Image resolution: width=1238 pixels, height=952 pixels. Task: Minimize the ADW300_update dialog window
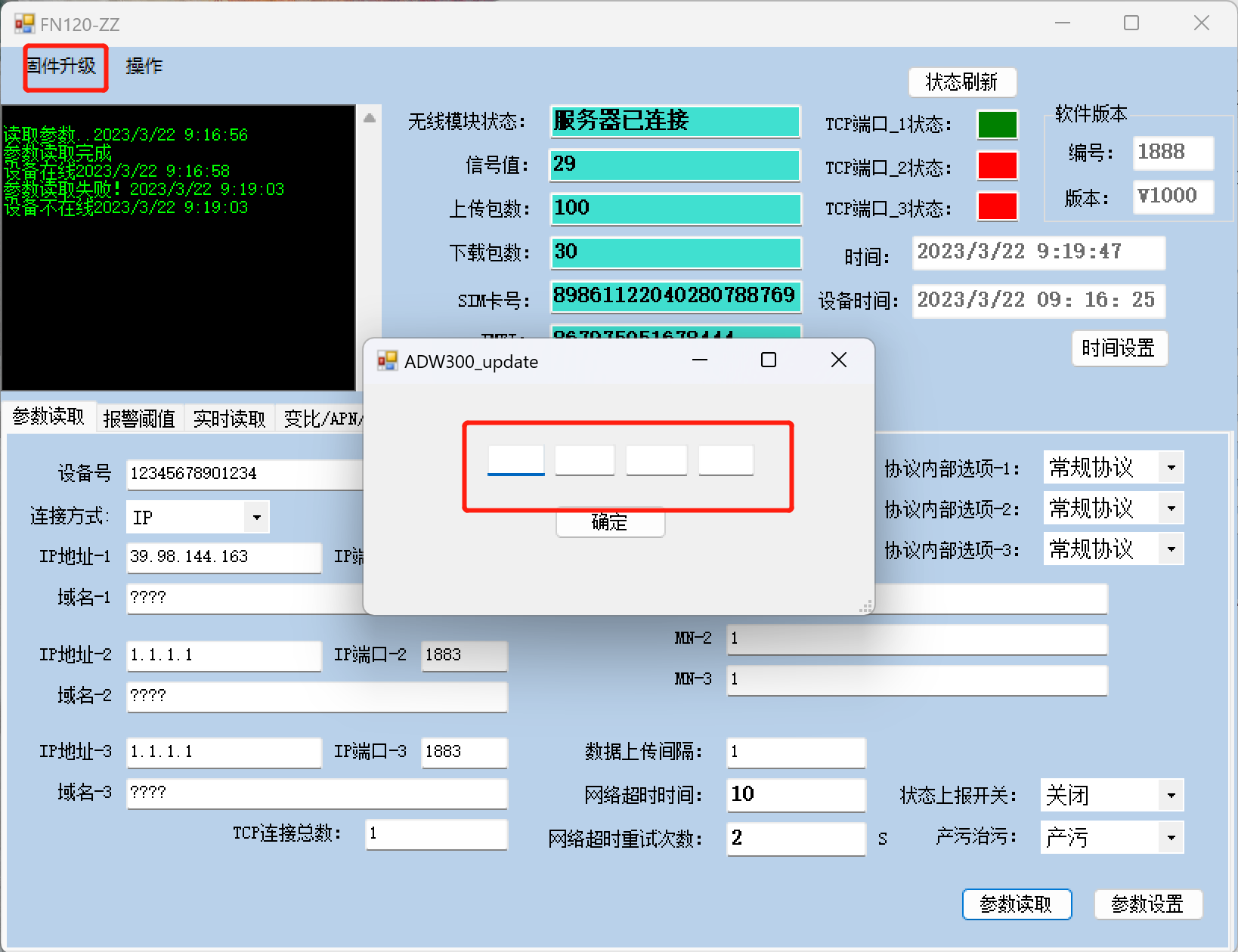pos(699,360)
